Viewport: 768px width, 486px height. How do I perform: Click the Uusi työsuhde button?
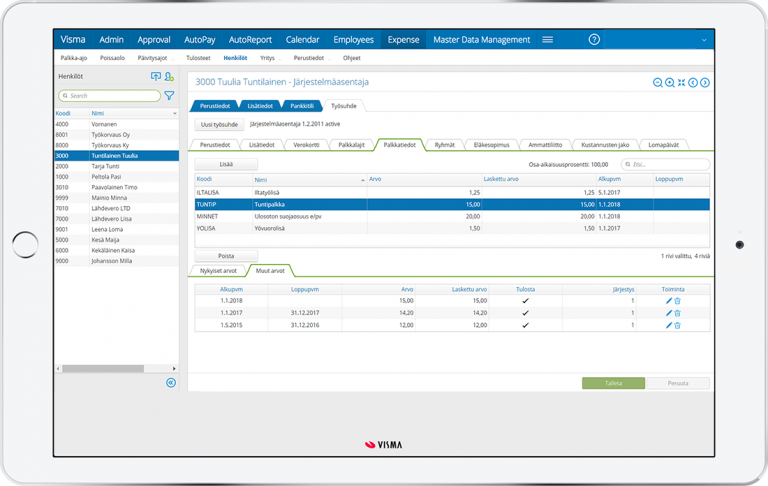[219, 124]
